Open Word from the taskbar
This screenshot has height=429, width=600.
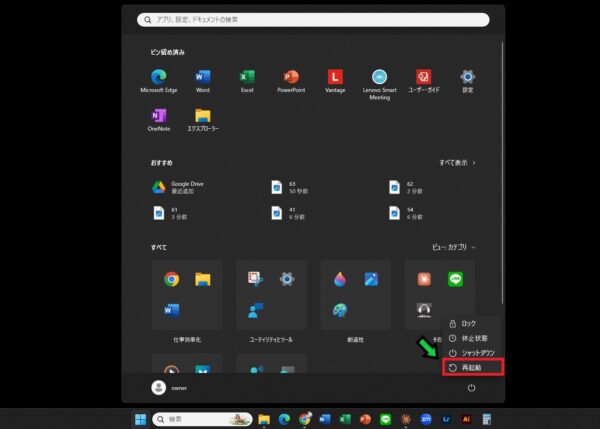tap(325, 419)
